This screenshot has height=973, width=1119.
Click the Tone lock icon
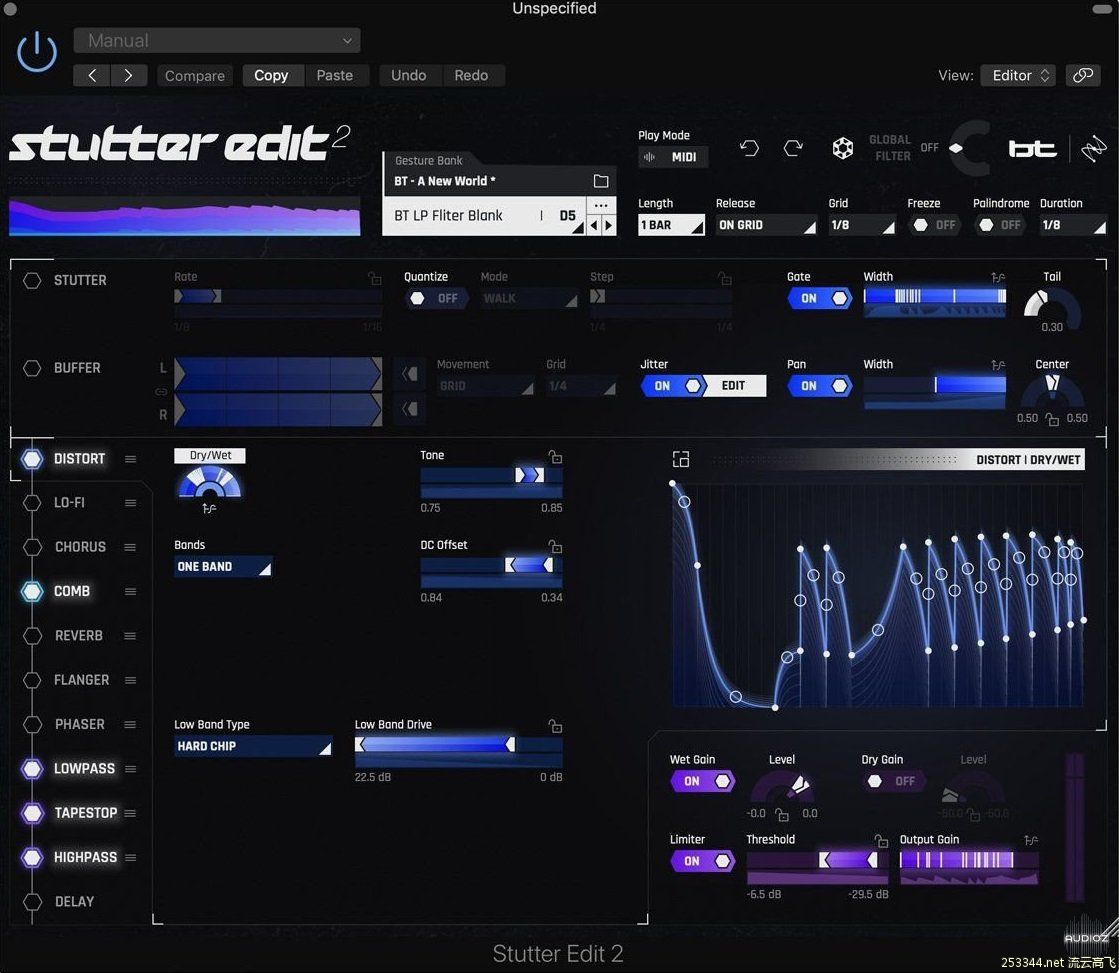(555, 456)
